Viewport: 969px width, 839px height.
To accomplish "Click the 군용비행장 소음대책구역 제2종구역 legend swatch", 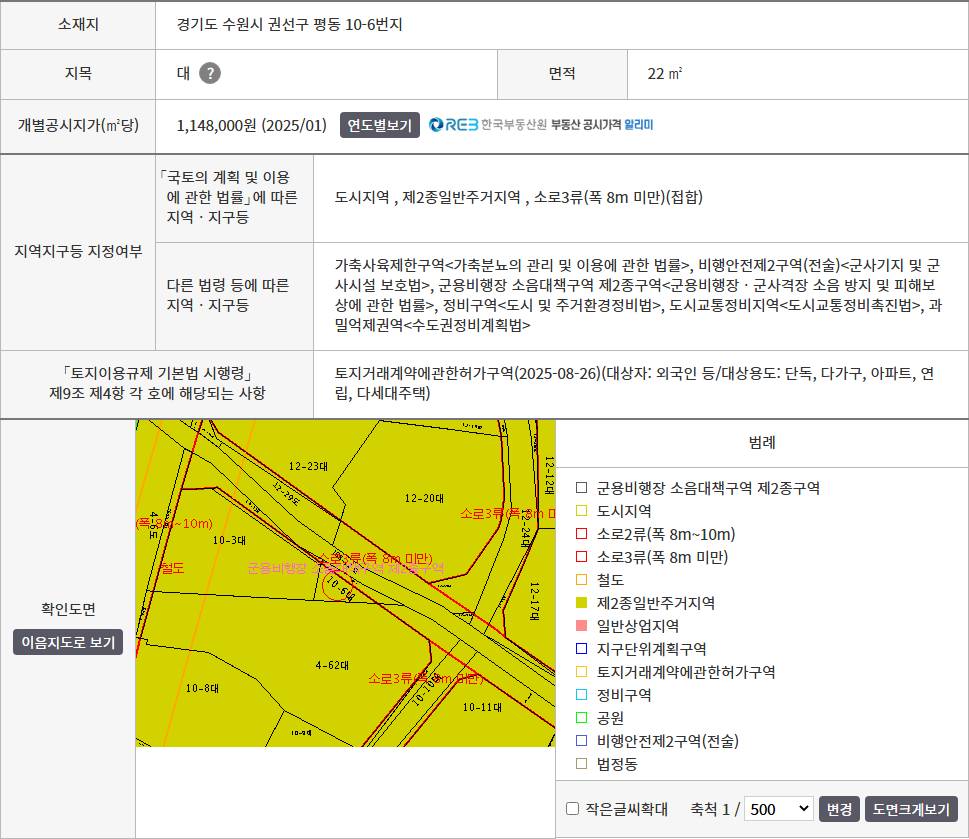I will pyautogui.click(x=582, y=487).
